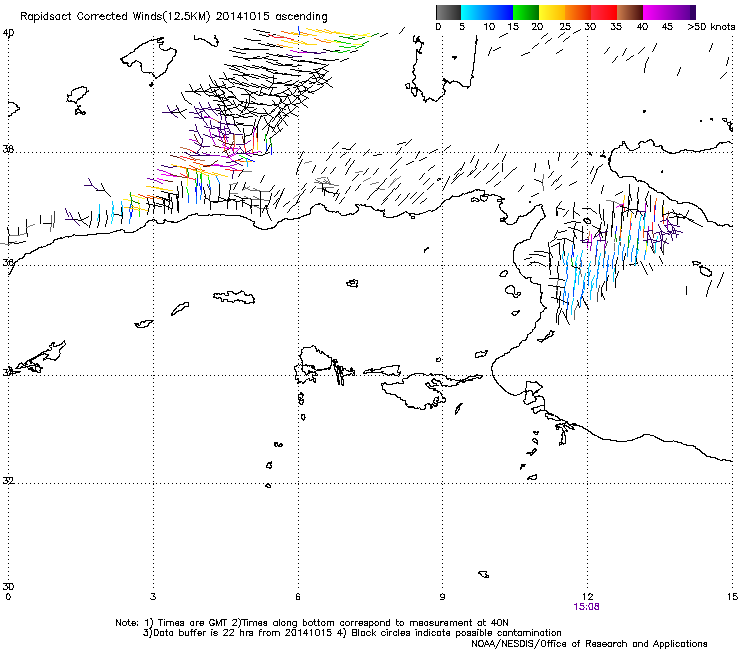Screen dimensions: 740x650
Task: Click the red 30-35 knots color swatch
Action: (604, 12)
